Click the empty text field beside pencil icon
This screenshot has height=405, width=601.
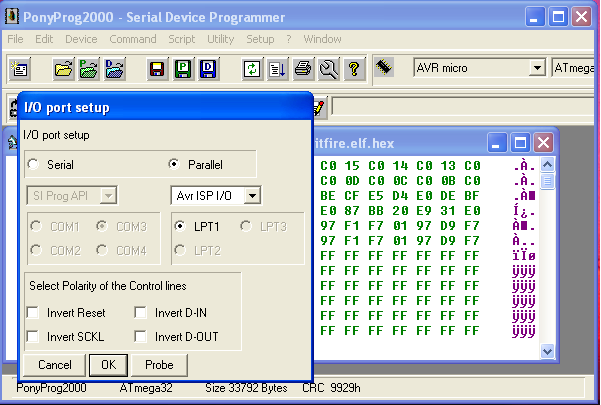[x=465, y=106]
